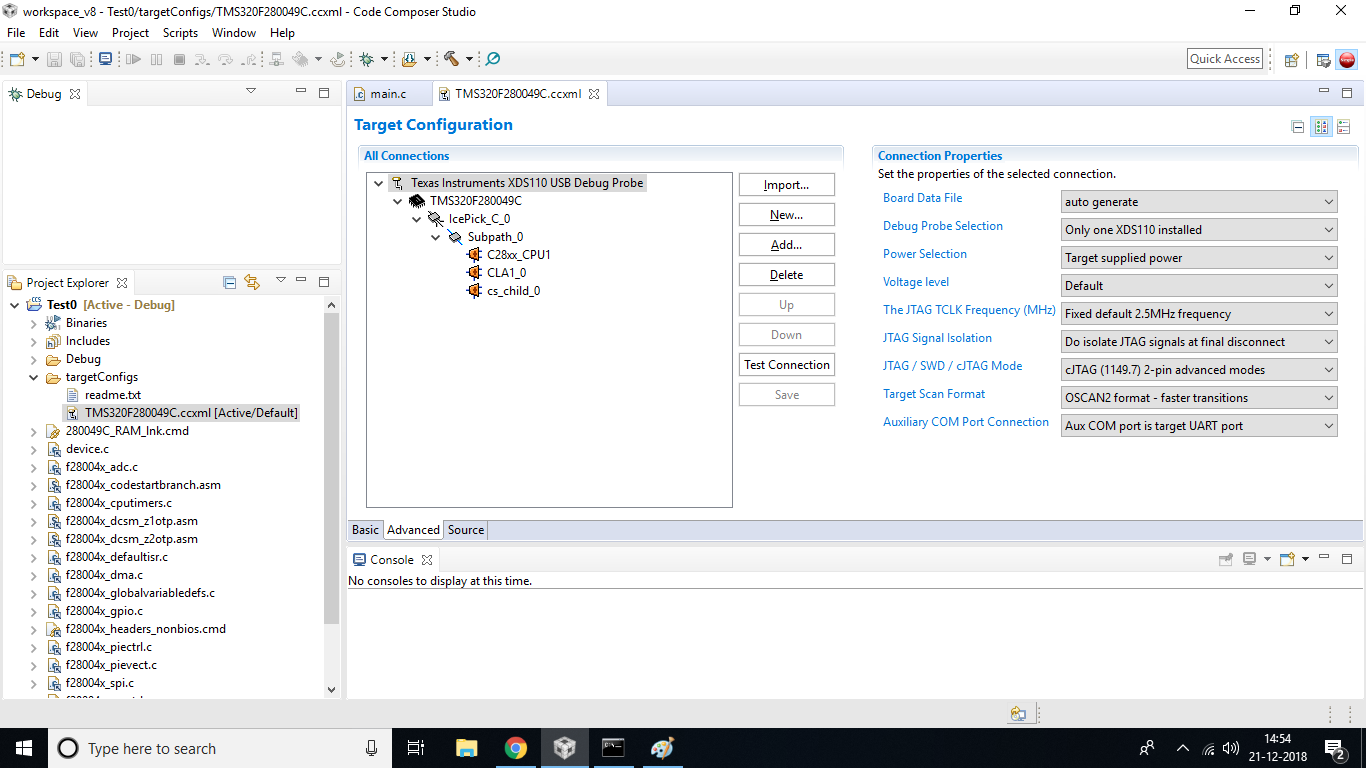Open File Explorer from the taskbar

(x=466, y=748)
